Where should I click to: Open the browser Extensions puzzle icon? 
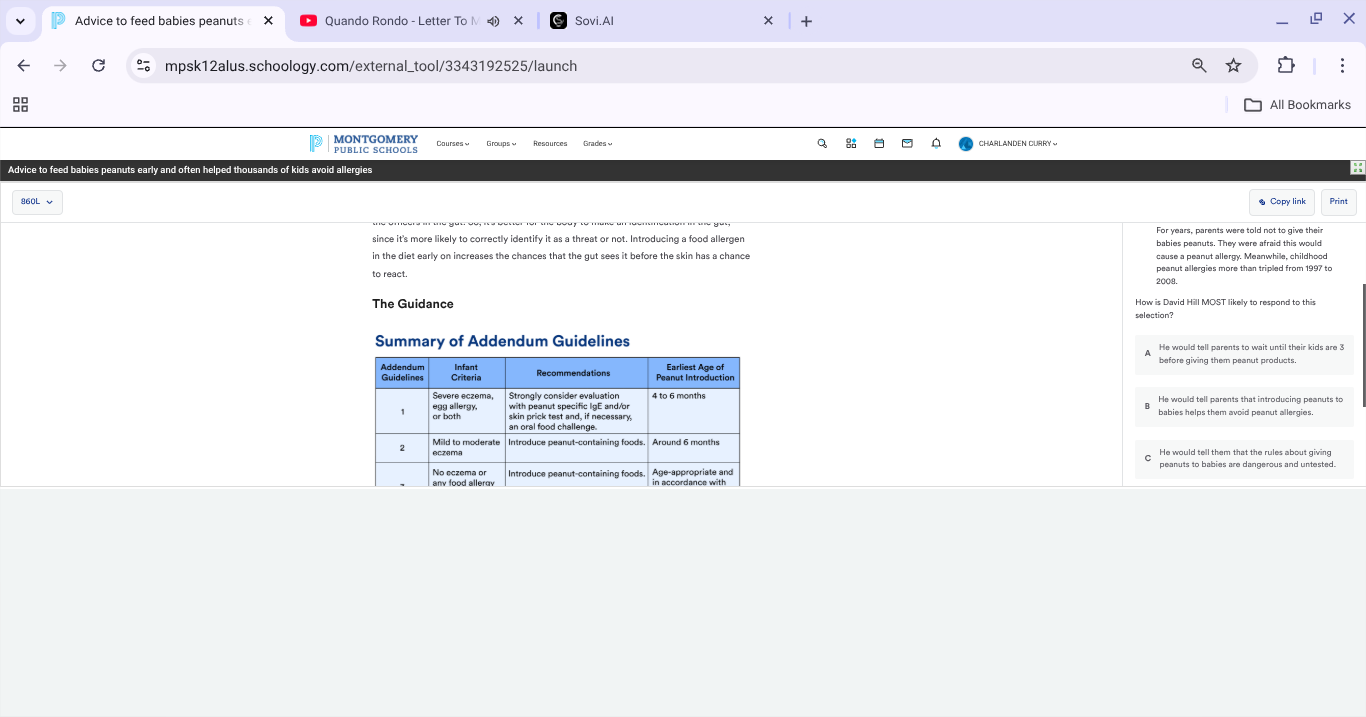tap(1286, 66)
